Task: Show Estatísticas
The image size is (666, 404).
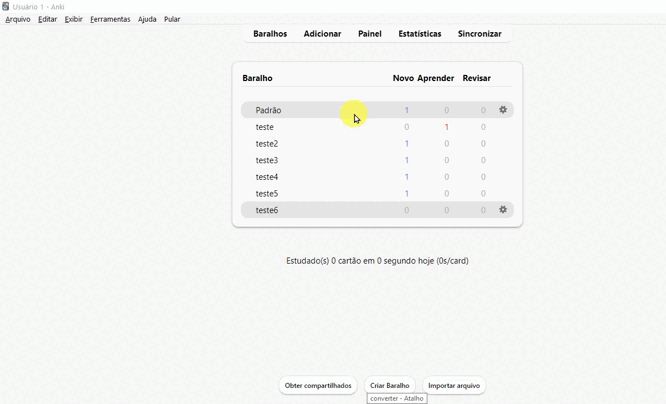Action: click(x=420, y=34)
